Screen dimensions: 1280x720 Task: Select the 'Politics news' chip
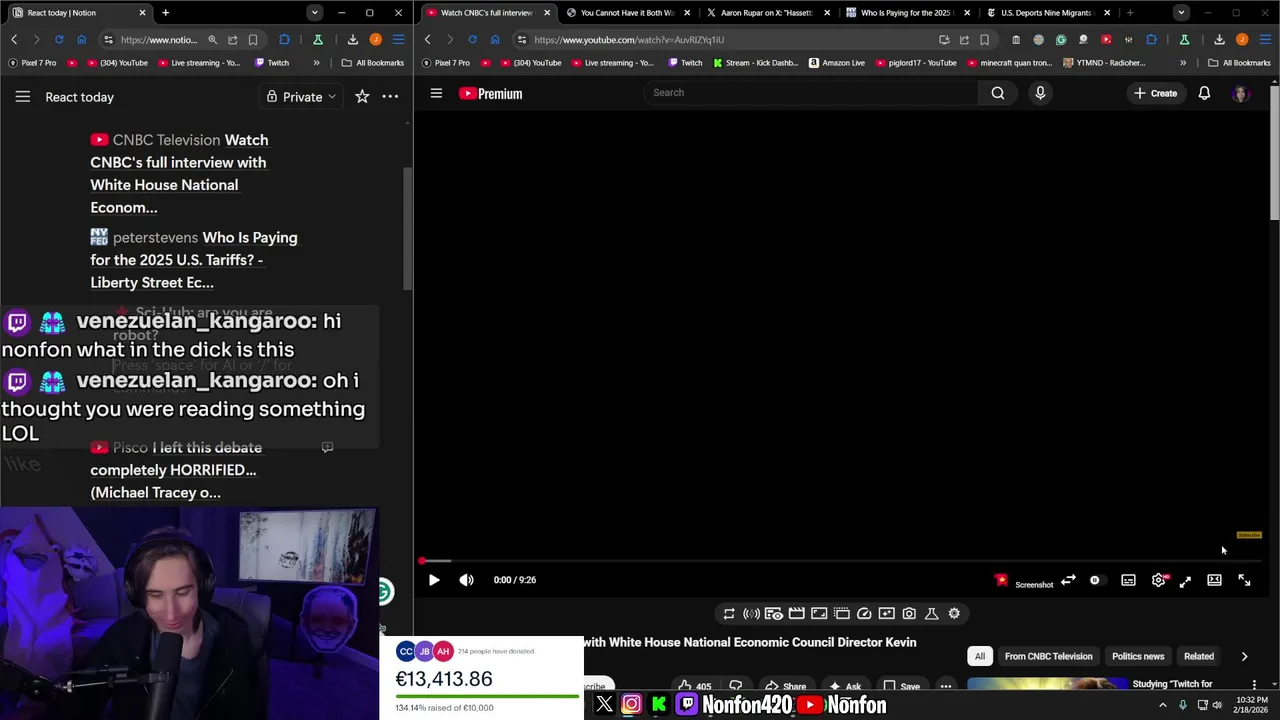pyautogui.click(x=1138, y=656)
